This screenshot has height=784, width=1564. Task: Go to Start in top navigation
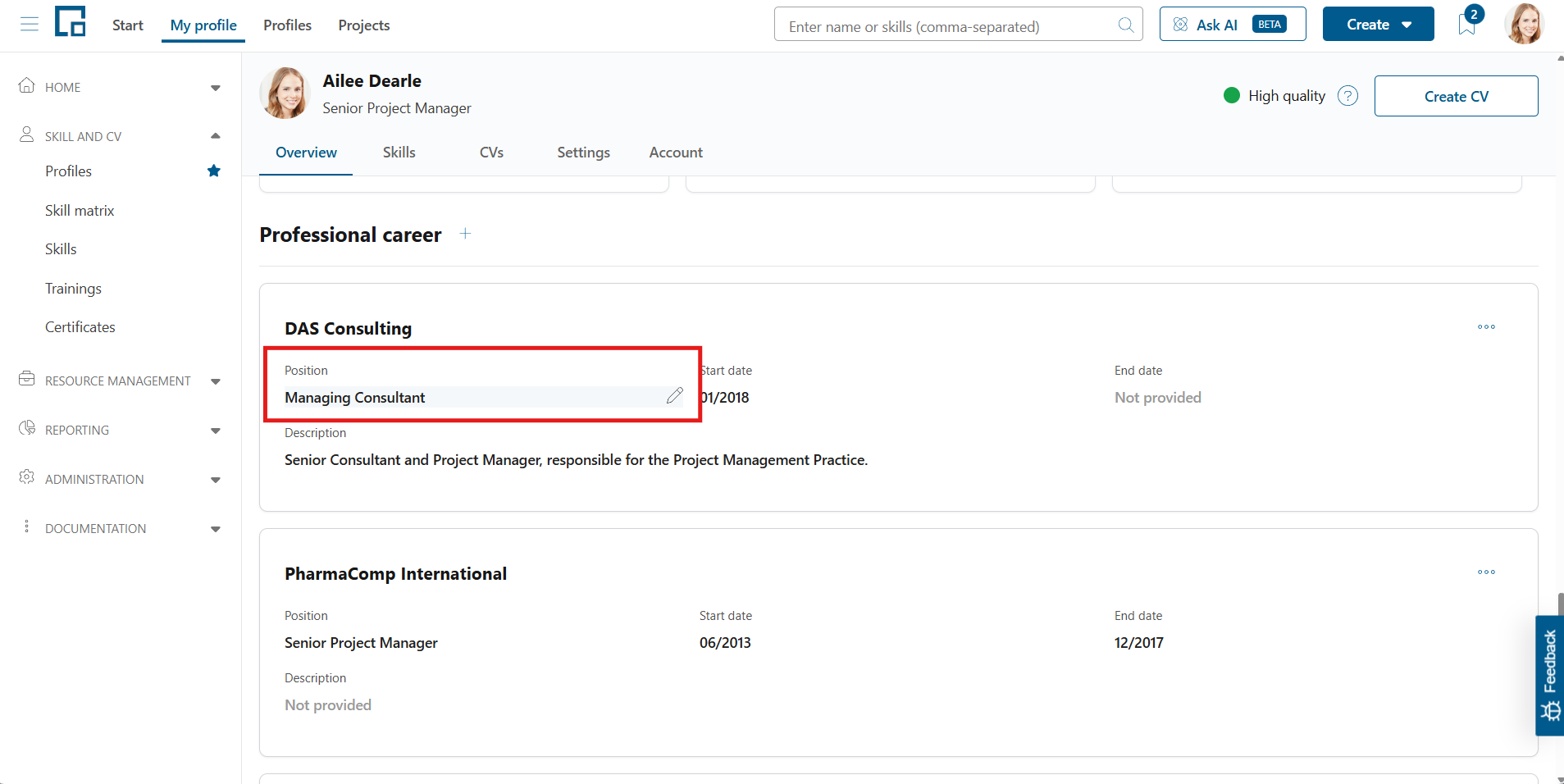click(128, 25)
